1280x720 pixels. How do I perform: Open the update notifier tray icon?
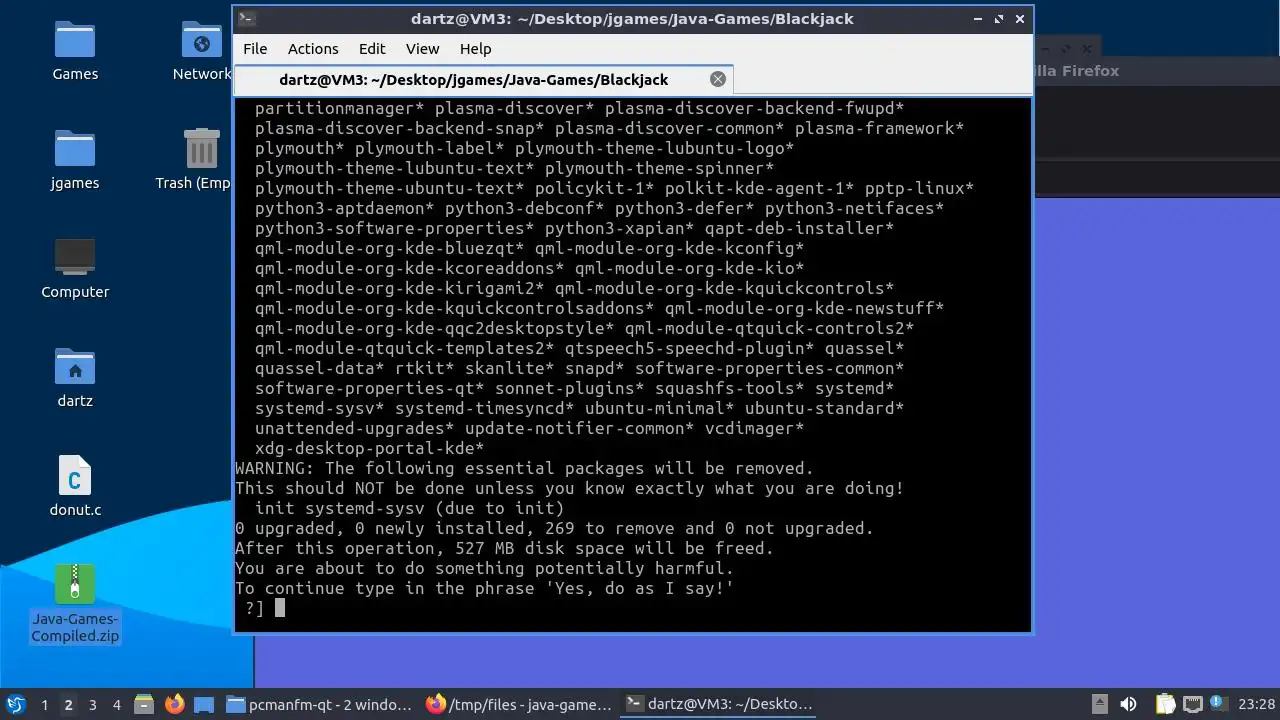[x=1218, y=704]
